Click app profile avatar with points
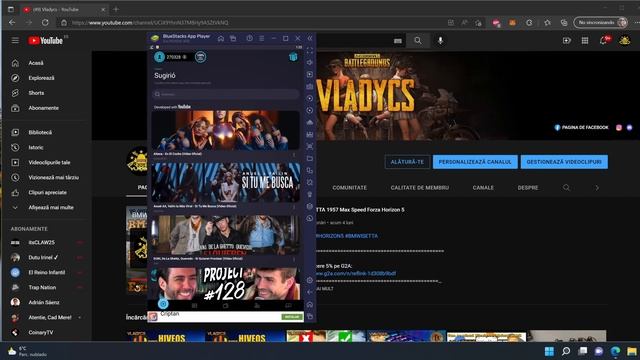Screen dimensions: 640x360 click(159, 57)
